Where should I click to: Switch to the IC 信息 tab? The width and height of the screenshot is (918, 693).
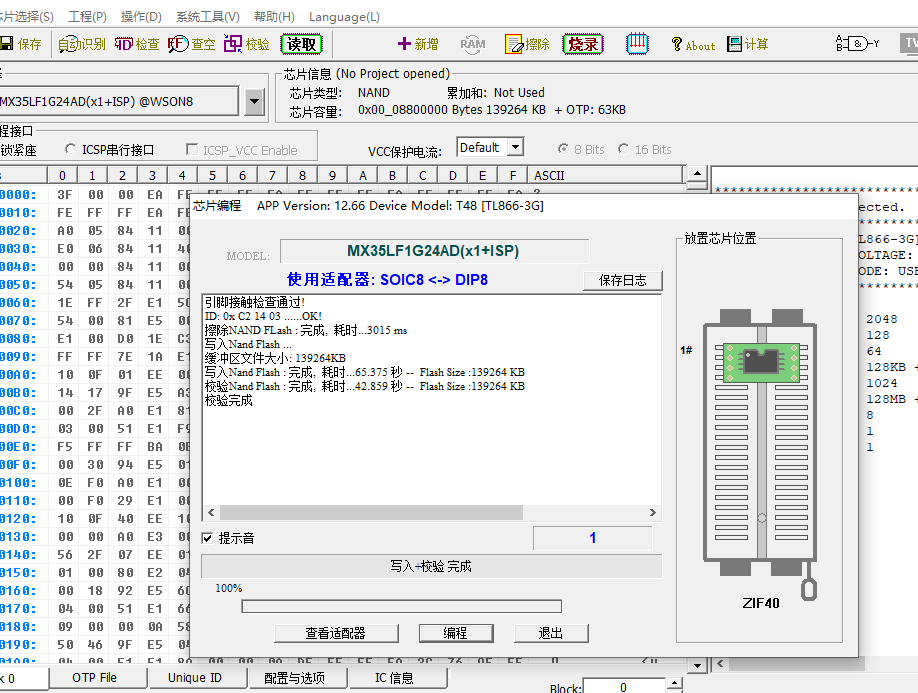394,678
